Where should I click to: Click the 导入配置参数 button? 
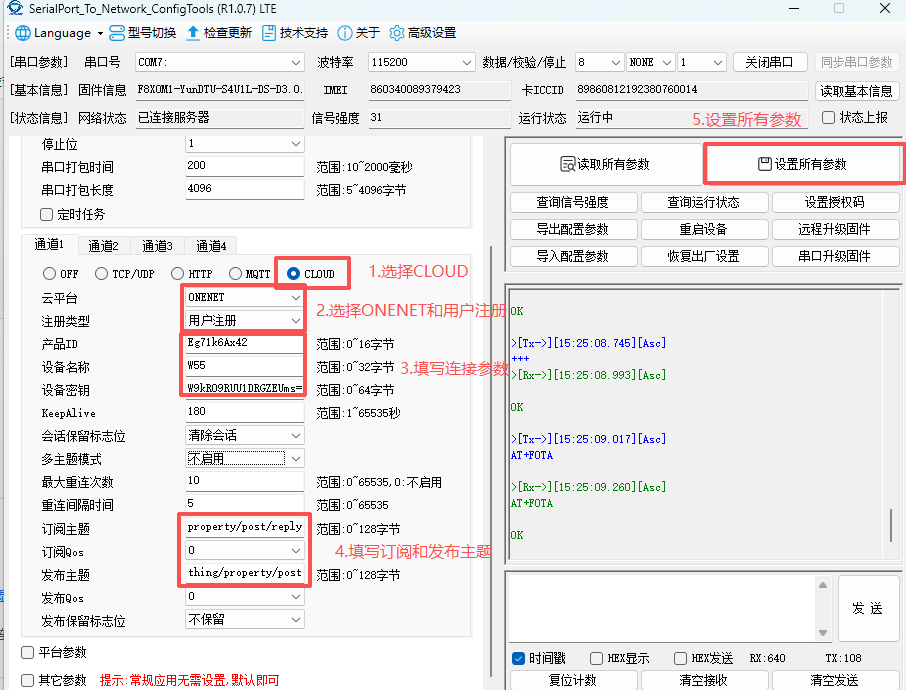[x=573, y=256]
